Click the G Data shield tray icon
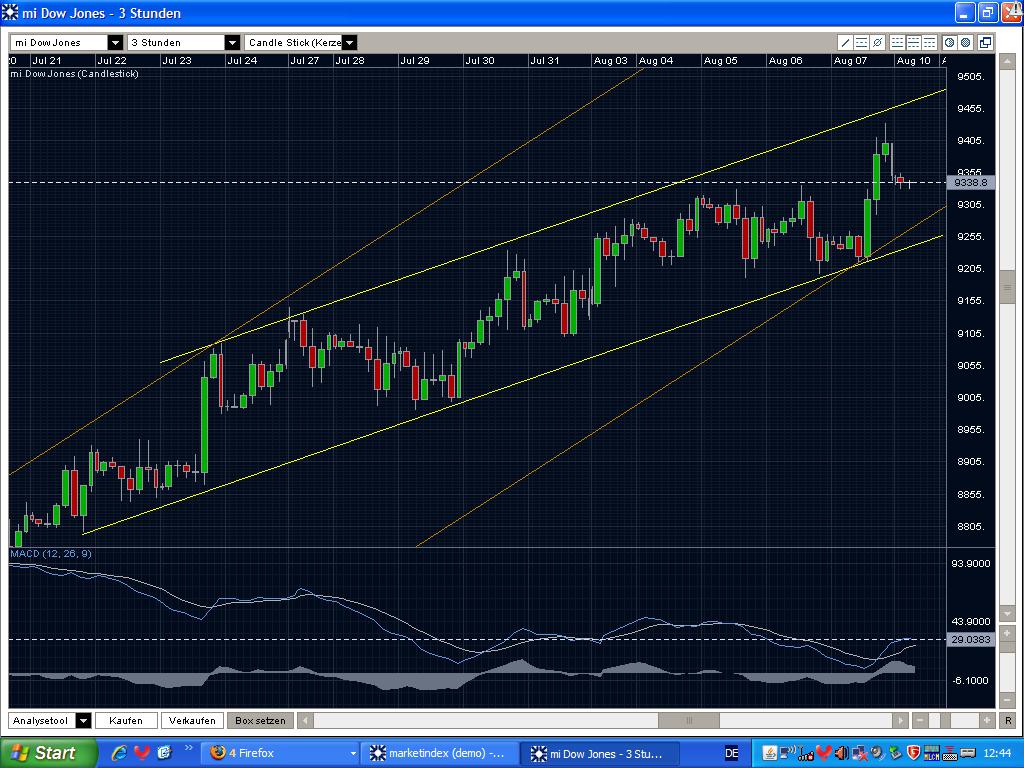Screen dimensions: 1024x768 pyautogui.click(x=914, y=753)
